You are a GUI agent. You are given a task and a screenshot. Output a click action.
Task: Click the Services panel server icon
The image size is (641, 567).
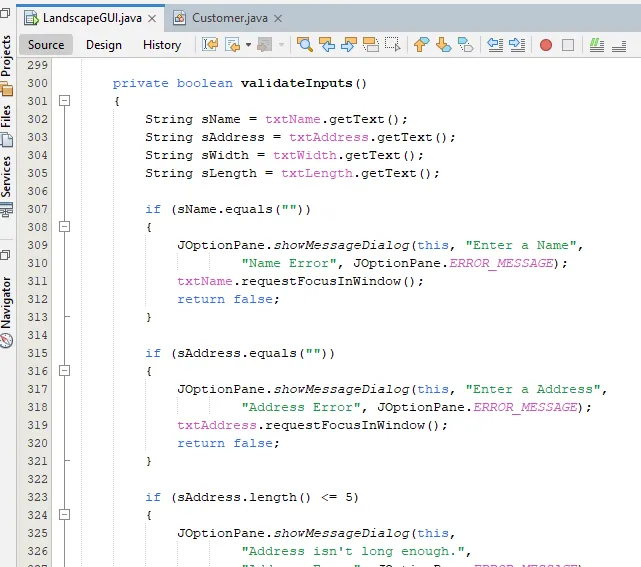click(x=7, y=210)
